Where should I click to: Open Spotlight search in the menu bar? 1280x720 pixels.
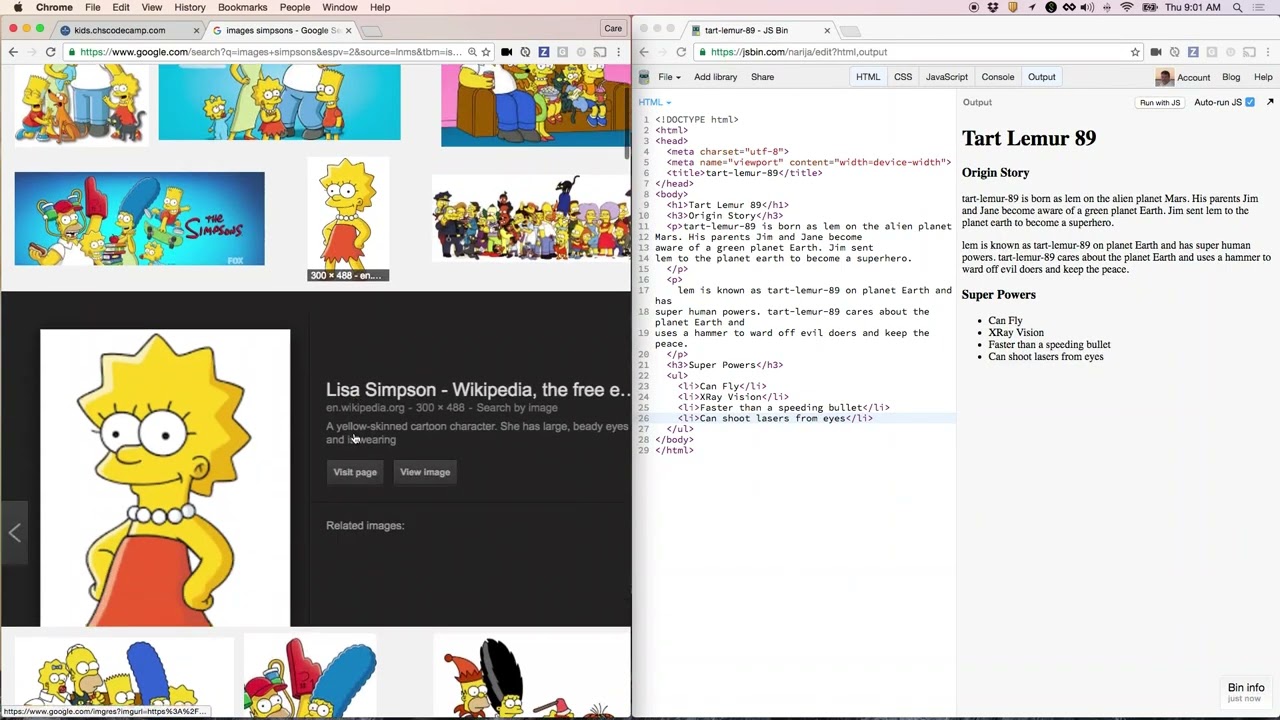(x=1238, y=7)
